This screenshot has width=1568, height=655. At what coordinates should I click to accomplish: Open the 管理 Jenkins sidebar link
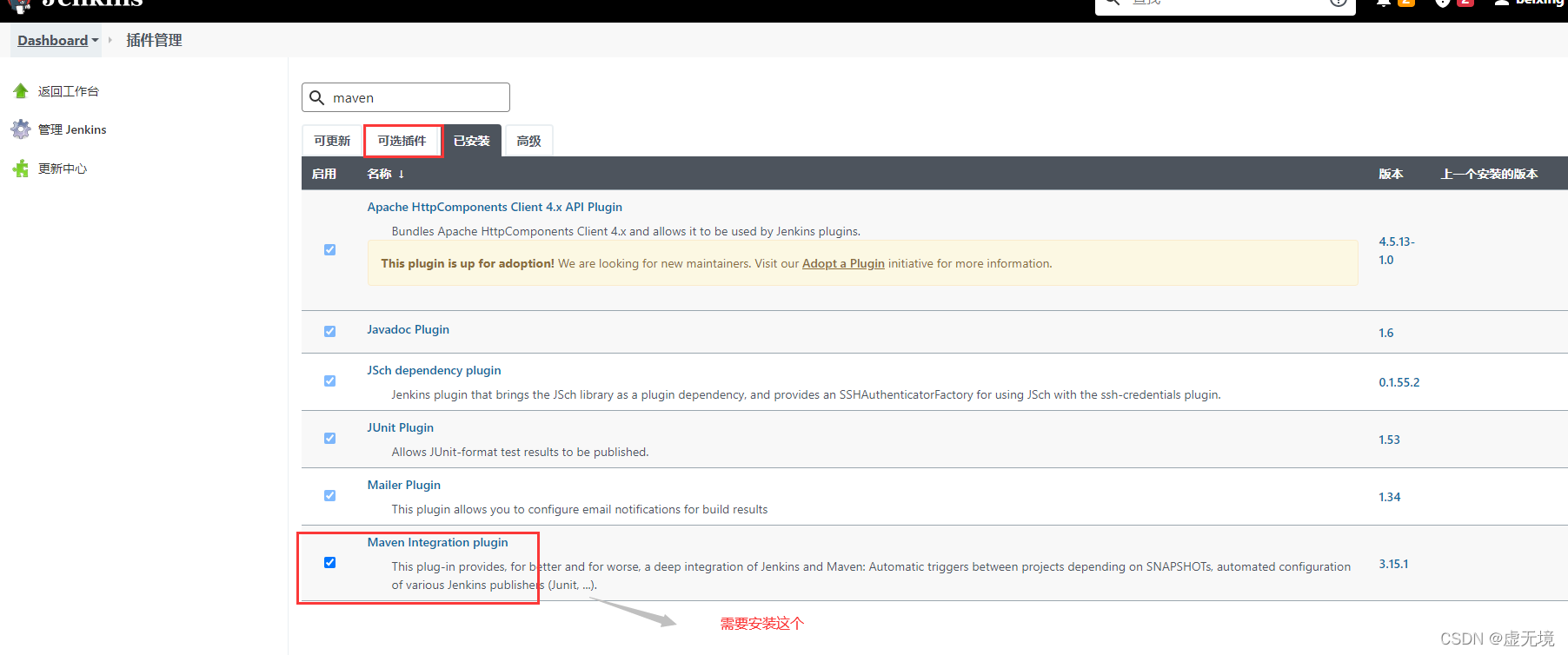tap(72, 129)
